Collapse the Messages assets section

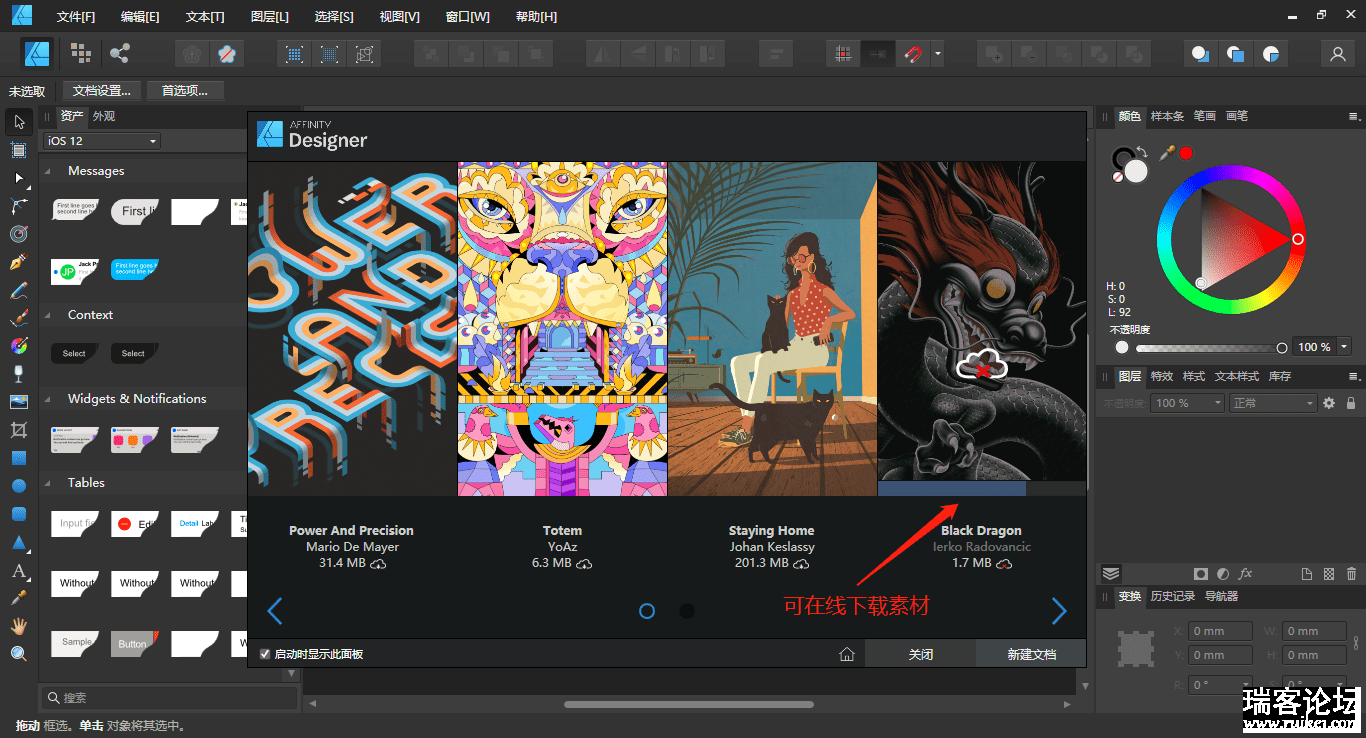[x=47, y=171]
